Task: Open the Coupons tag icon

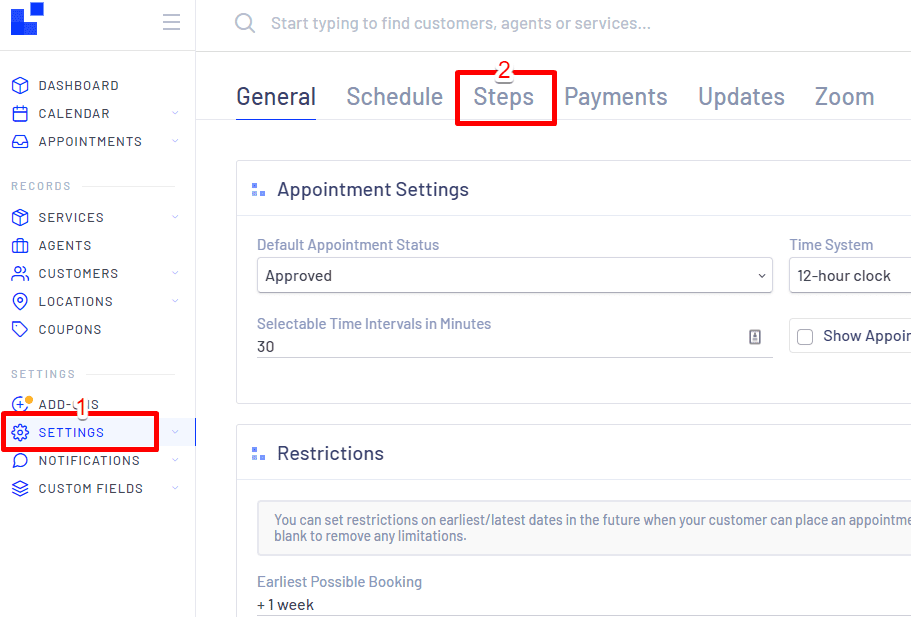Action: [22, 329]
